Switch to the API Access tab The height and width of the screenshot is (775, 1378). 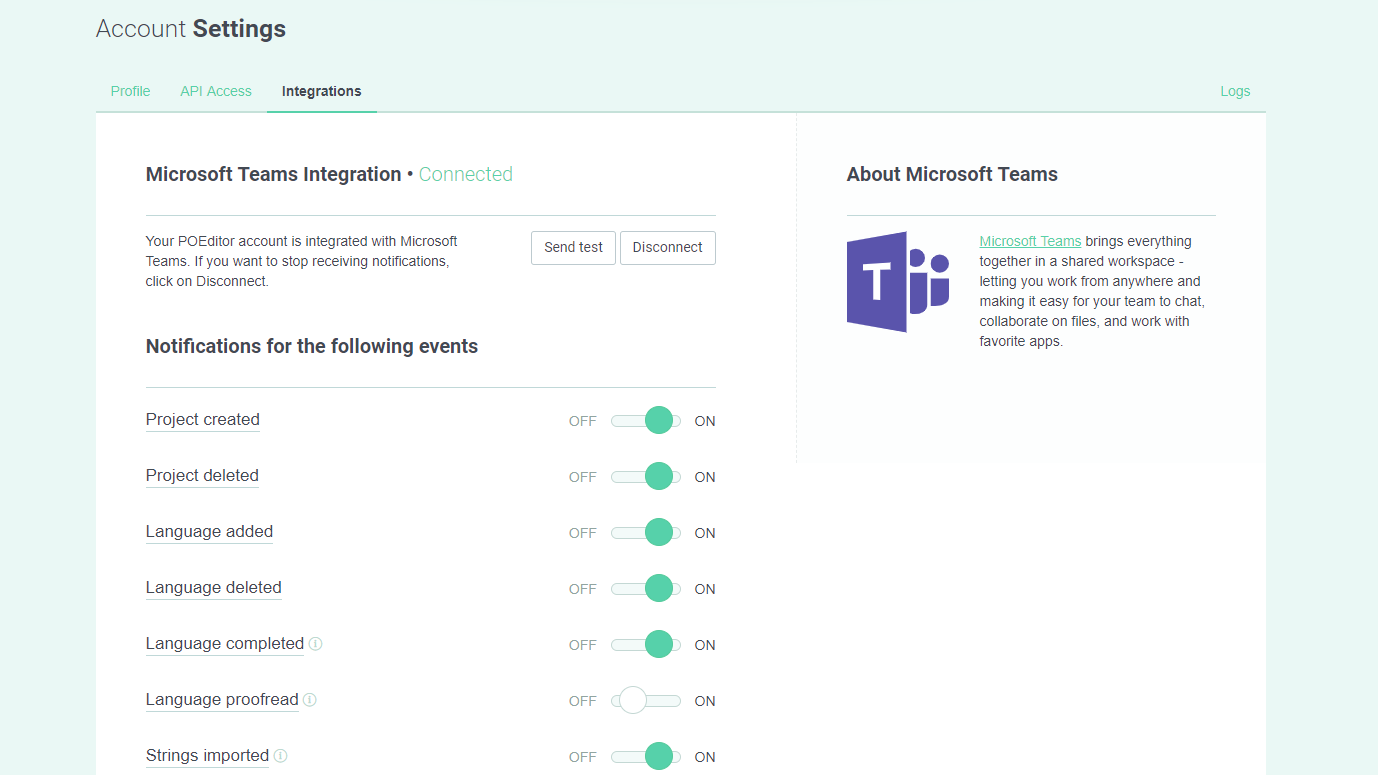tap(216, 91)
